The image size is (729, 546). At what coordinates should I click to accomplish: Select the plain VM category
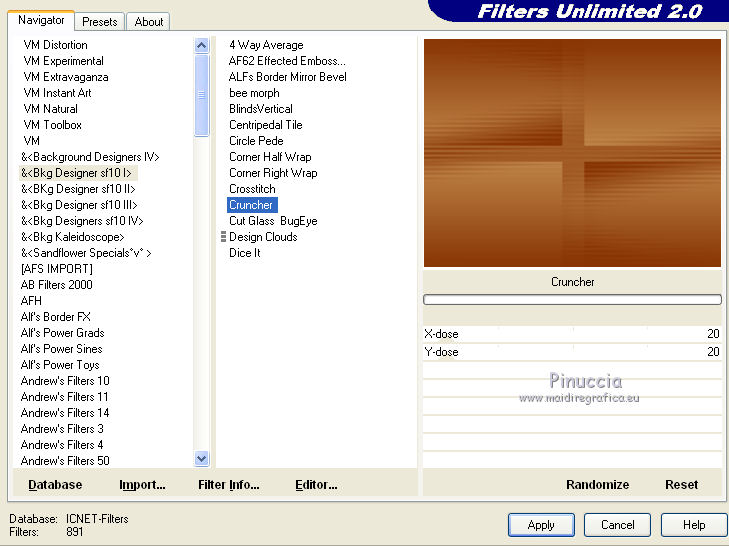tap(31, 141)
